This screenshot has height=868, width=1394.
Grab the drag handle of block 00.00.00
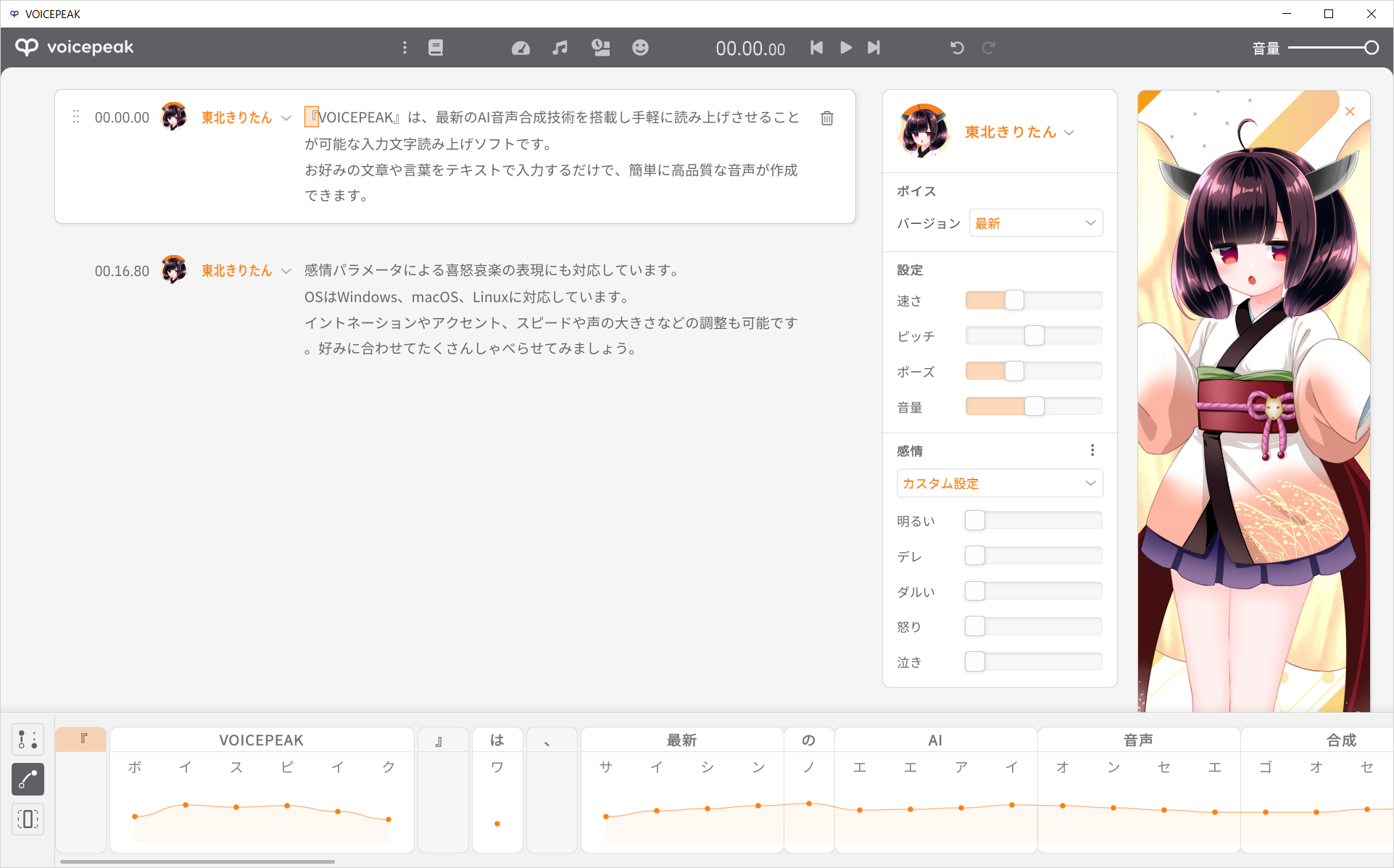(x=75, y=117)
